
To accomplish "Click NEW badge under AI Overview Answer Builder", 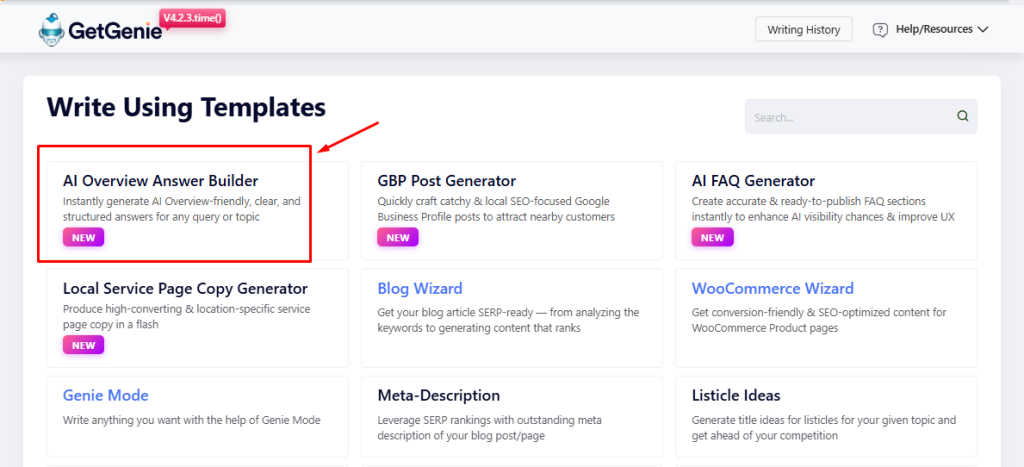I will [84, 238].
